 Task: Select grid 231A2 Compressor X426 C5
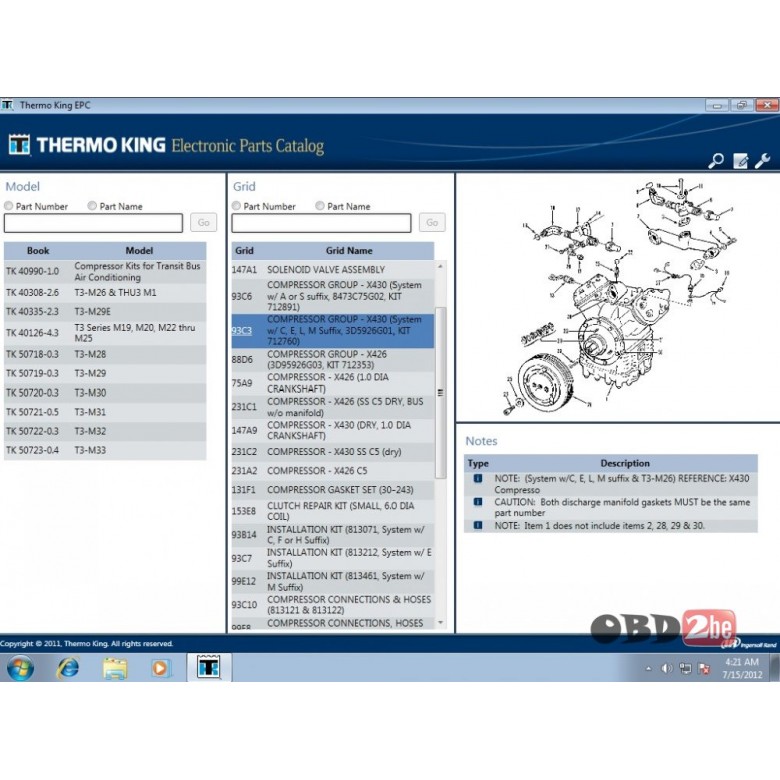pos(333,471)
